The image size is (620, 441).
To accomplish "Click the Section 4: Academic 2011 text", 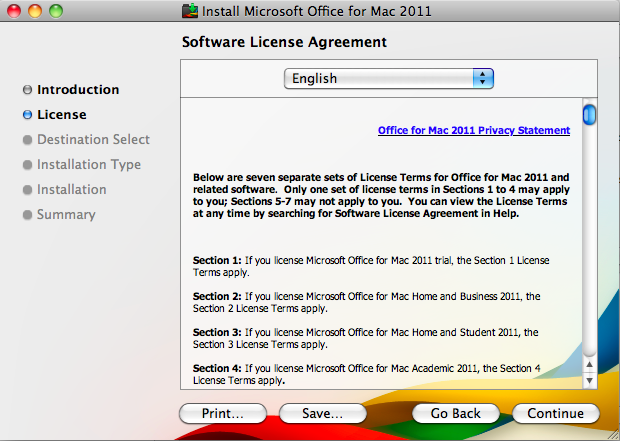I will point(367,374).
